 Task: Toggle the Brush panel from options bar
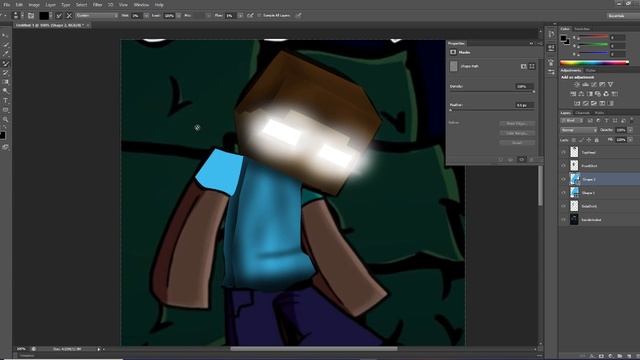(31, 16)
